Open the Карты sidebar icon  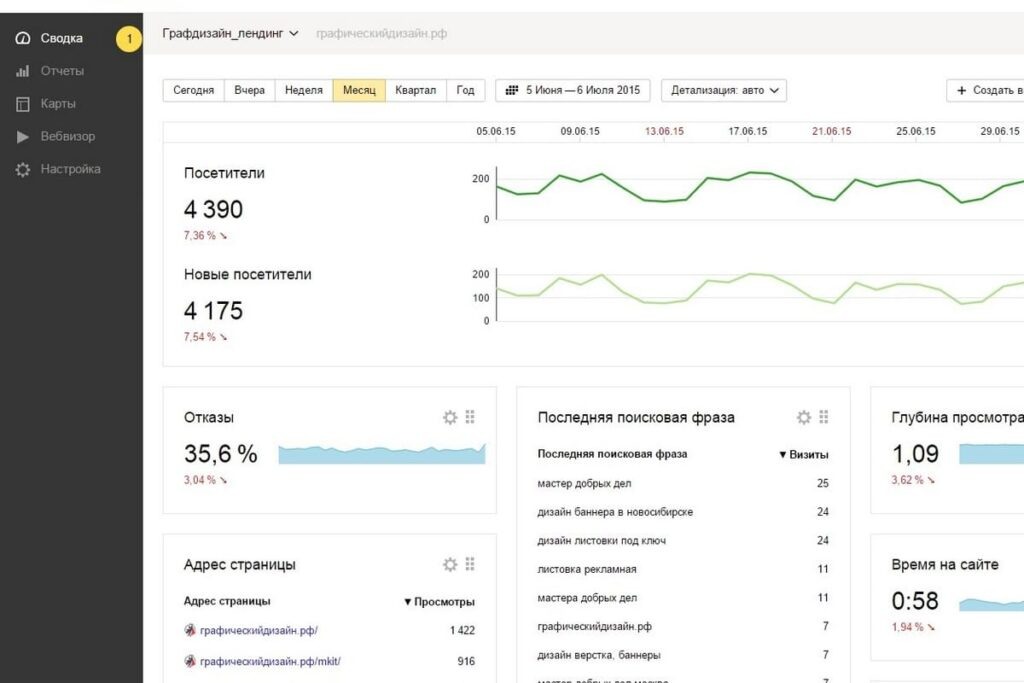point(23,104)
